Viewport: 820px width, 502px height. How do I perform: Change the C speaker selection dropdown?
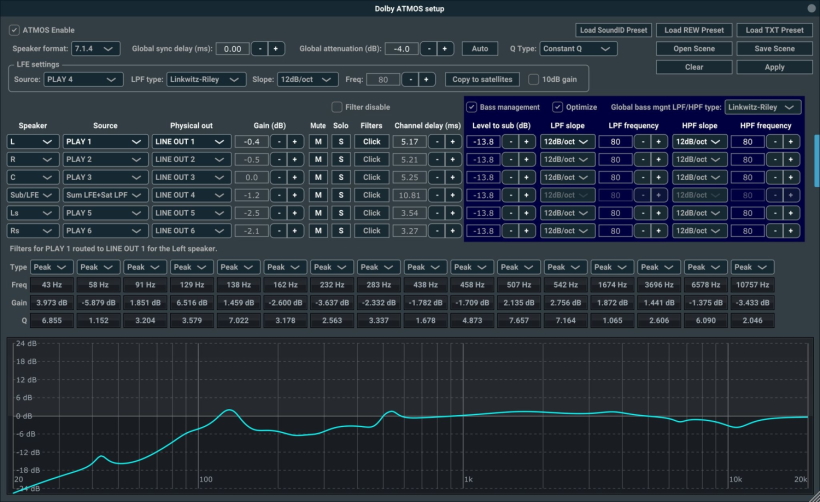click(x=32, y=177)
